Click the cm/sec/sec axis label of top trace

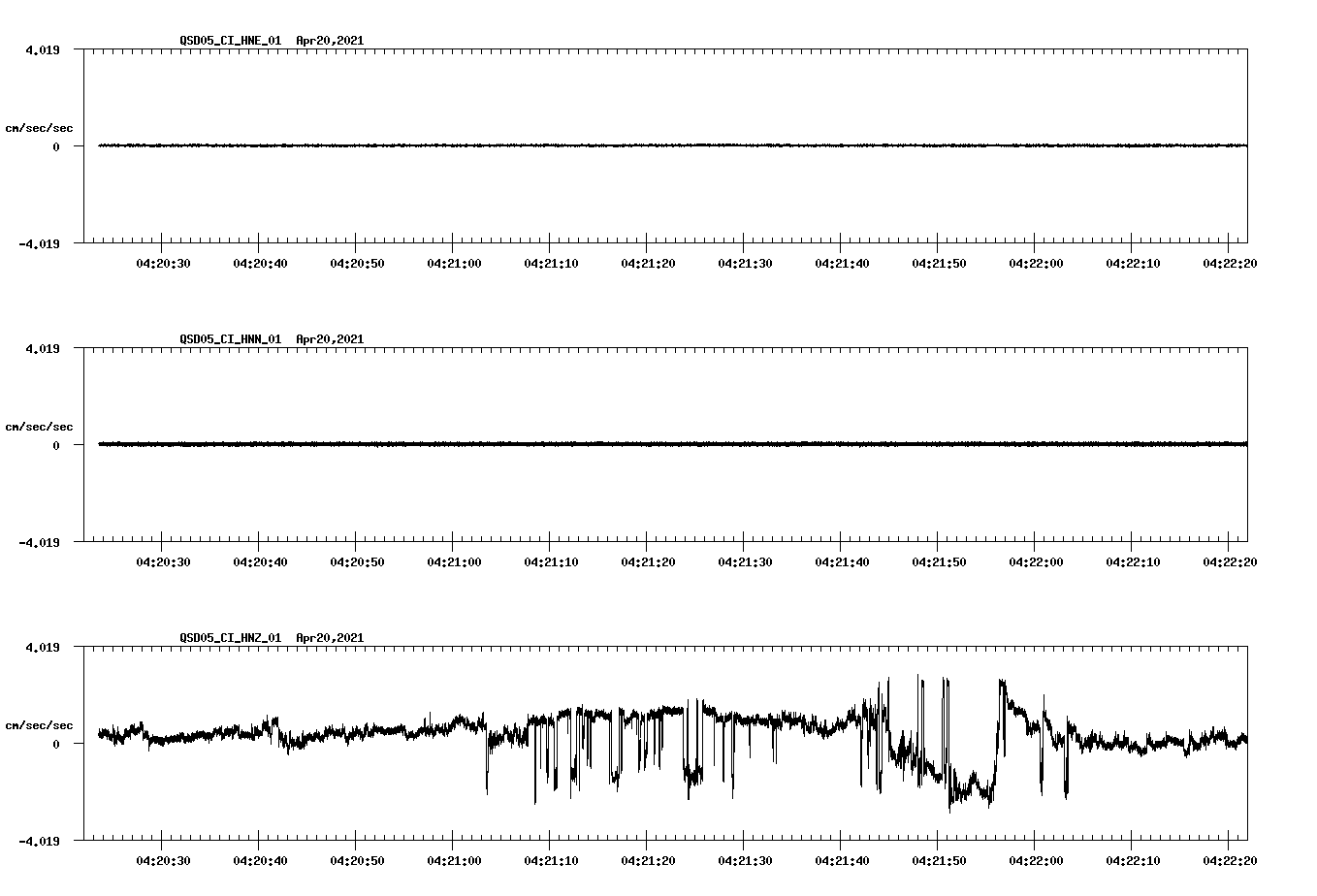tap(40, 127)
